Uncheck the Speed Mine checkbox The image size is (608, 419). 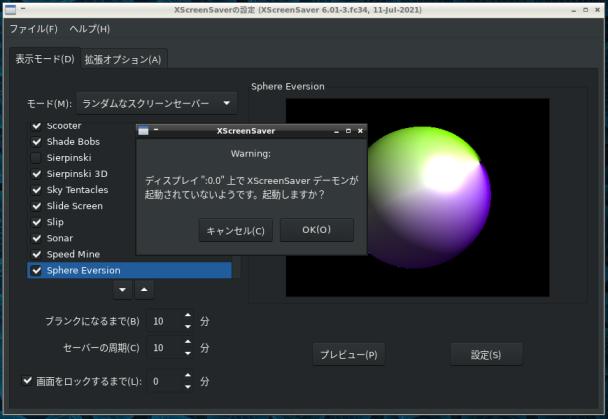36,254
